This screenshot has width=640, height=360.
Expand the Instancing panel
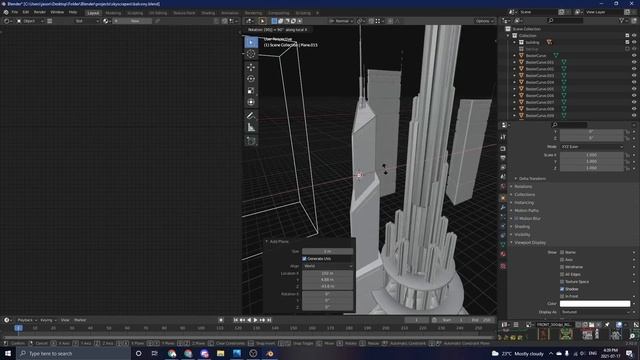coord(524,202)
